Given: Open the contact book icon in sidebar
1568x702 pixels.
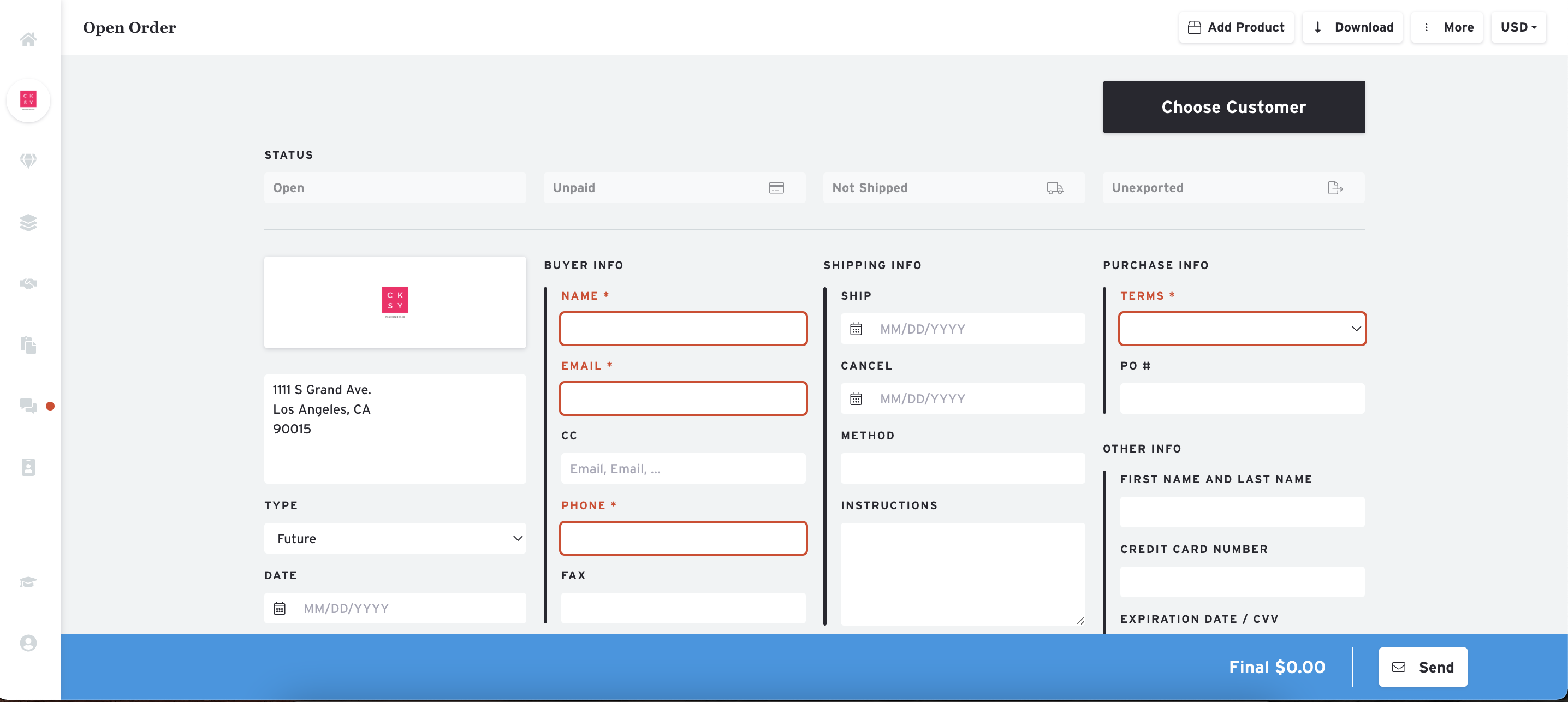Looking at the screenshot, I should [28, 467].
